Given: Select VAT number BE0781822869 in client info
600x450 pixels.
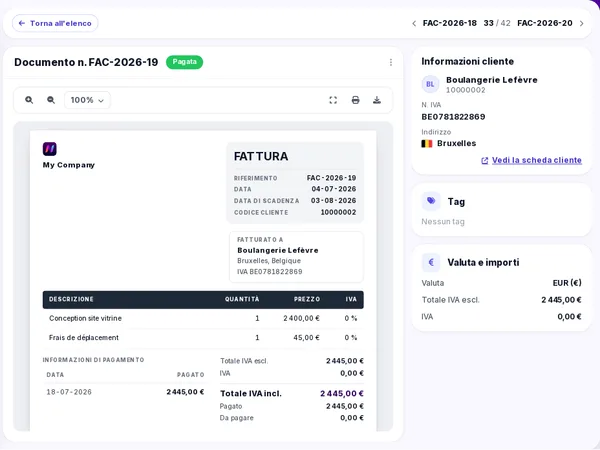Looking at the screenshot, I should pyautogui.click(x=453, y=117).
